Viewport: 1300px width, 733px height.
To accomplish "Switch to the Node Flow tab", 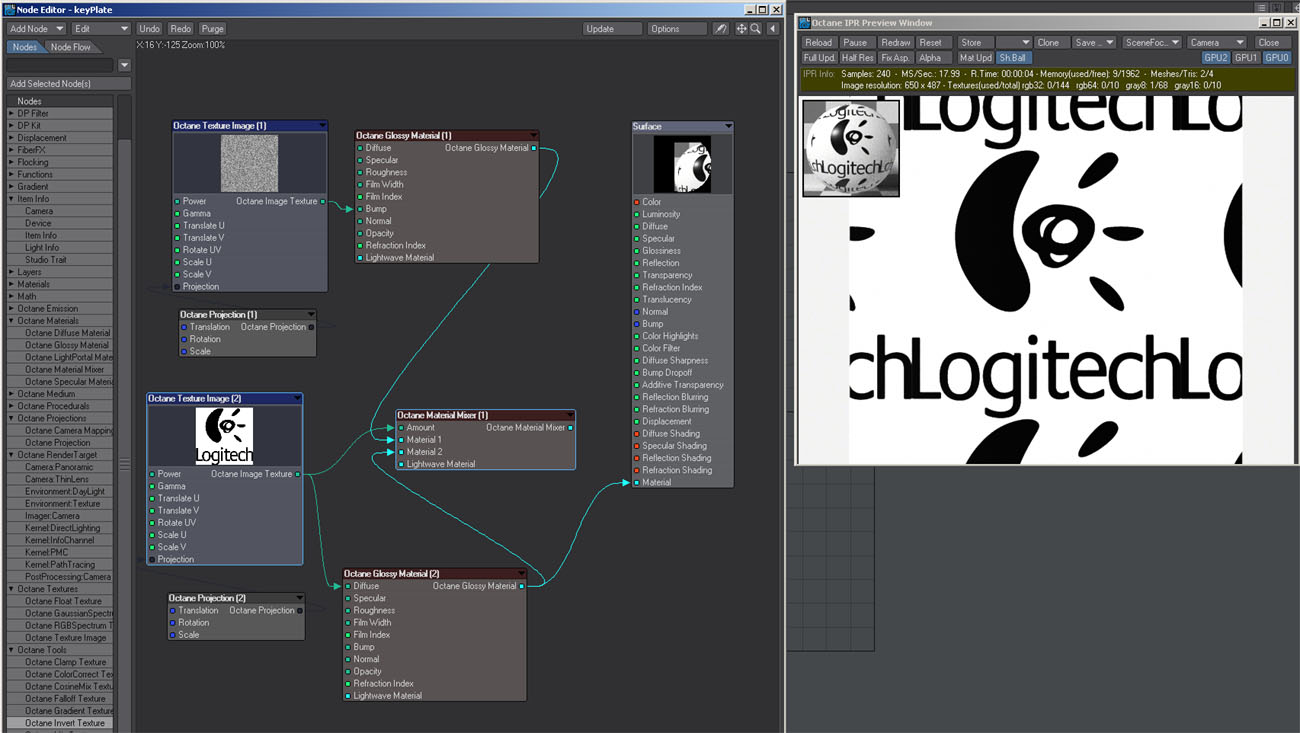I will coord(71,47).
